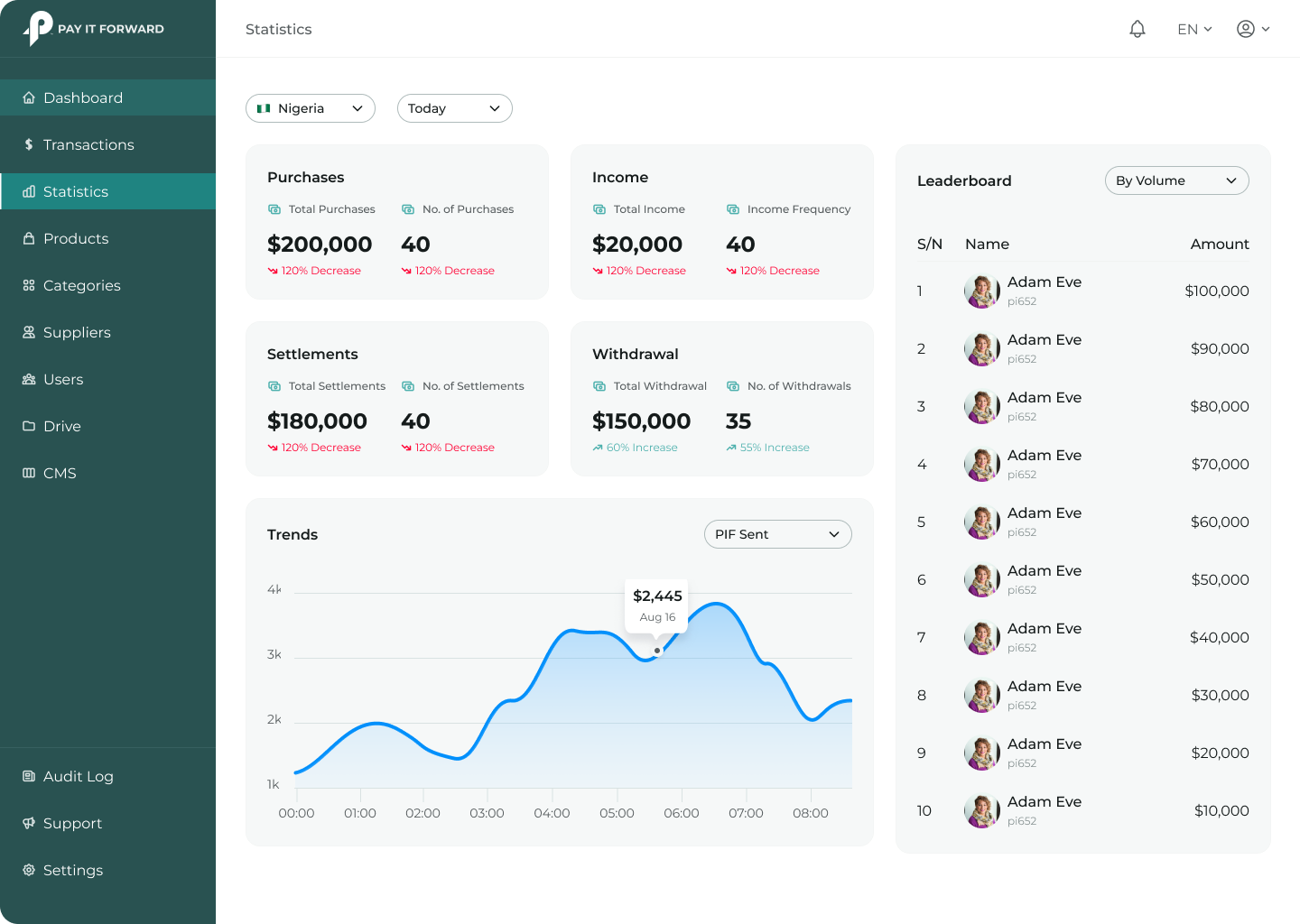This screenshot has width=1300, height=924.
Task: Click the Income Frequency card icon
Action: tap(733, 209)
